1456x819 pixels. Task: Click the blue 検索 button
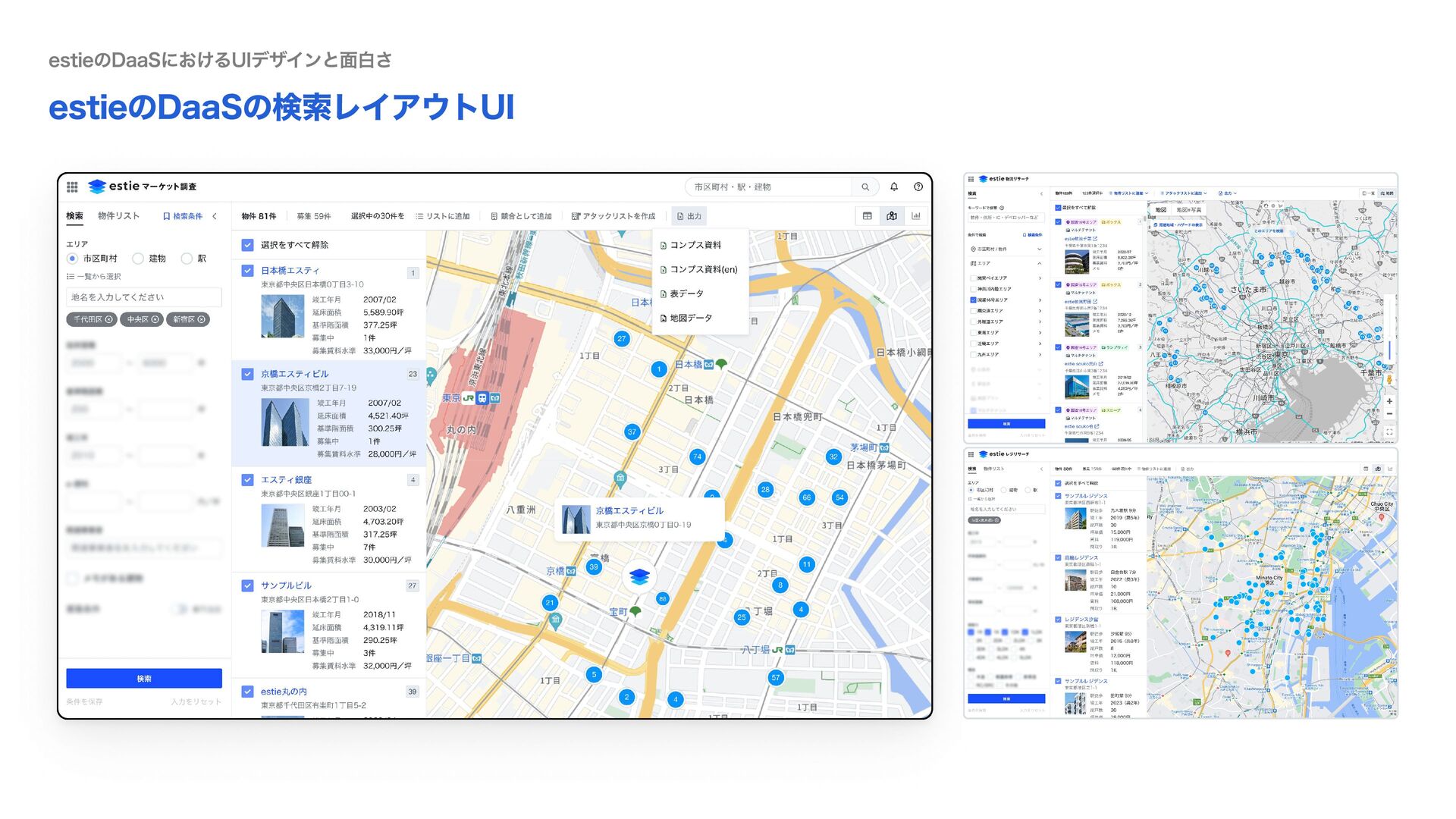tap(144, 678)
